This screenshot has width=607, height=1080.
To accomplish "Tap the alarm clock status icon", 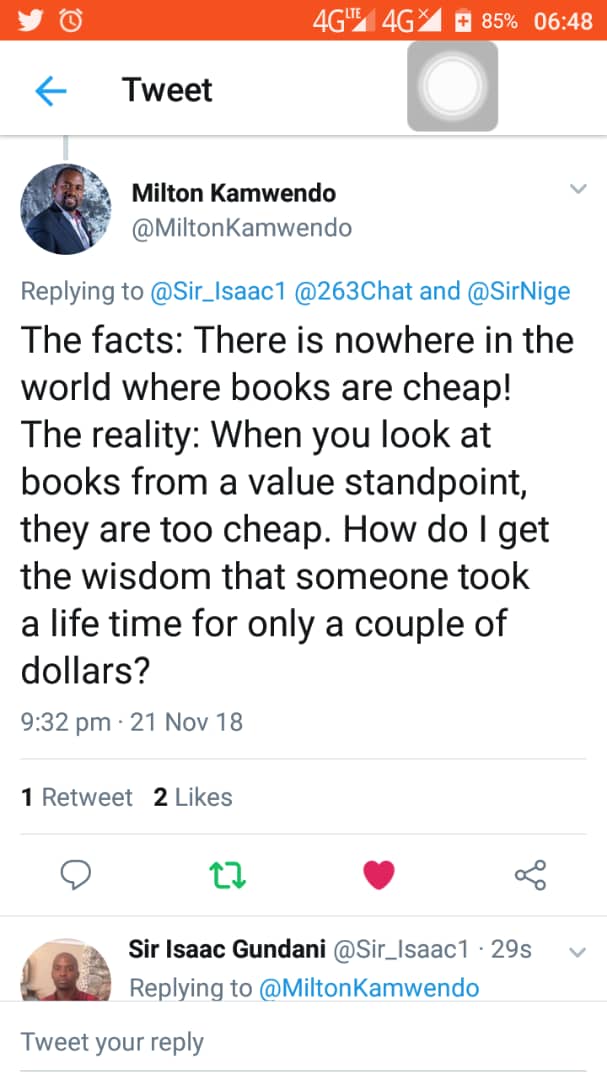I will pos(71,20).
